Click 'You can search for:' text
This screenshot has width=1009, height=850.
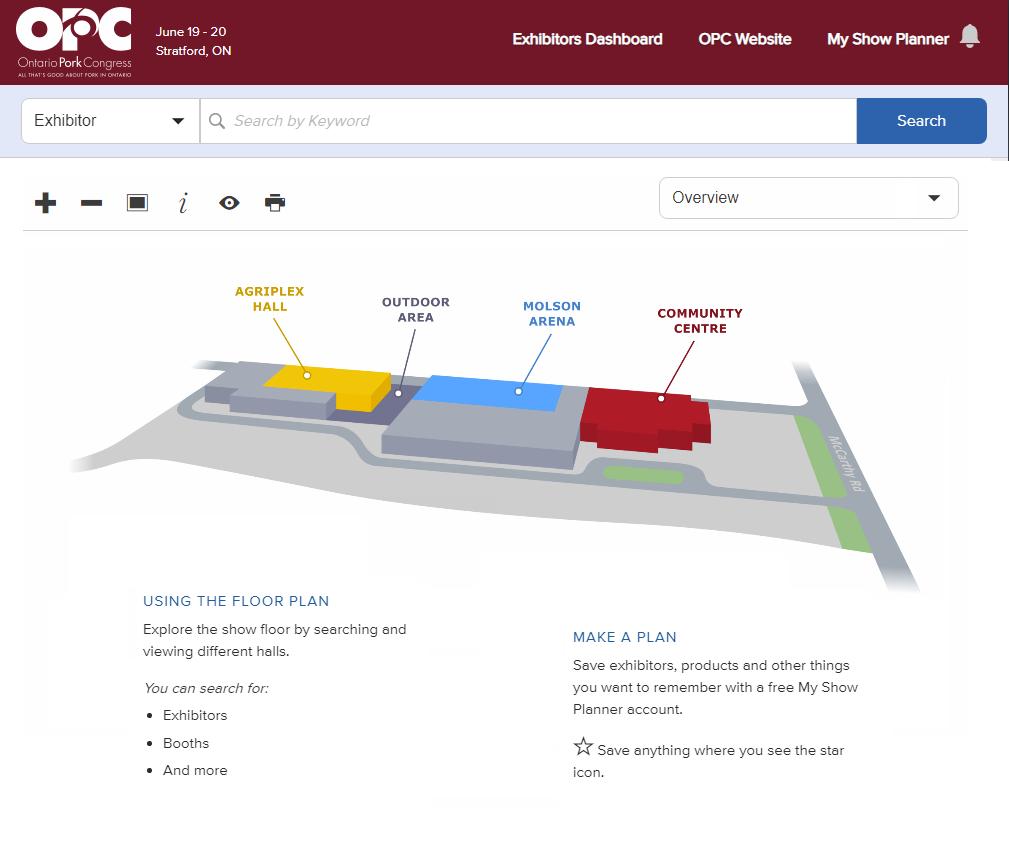coord(207,688)
